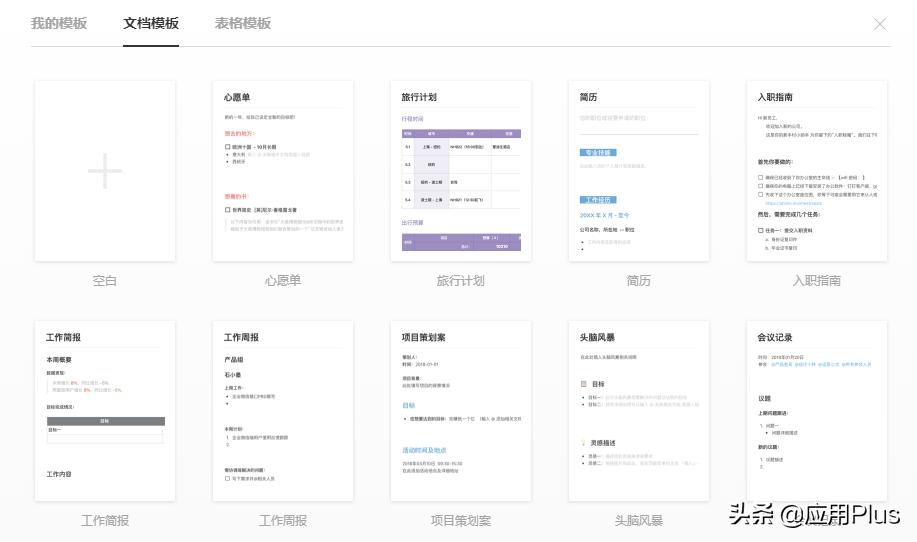Image resolution: width=917 pixels, height=542 pixels.
Task: Open the 工作简报 template thumbnail
Action: click(105, 410)
